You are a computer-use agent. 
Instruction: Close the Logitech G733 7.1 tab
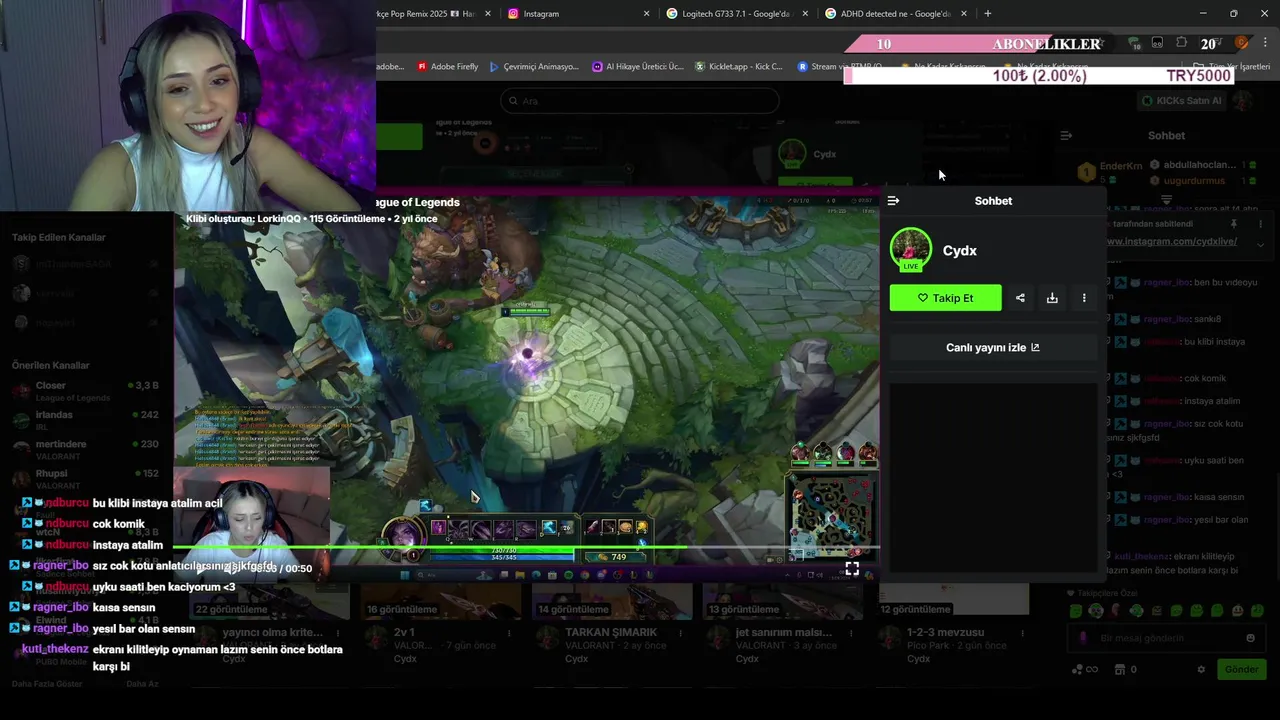[805, 14]
